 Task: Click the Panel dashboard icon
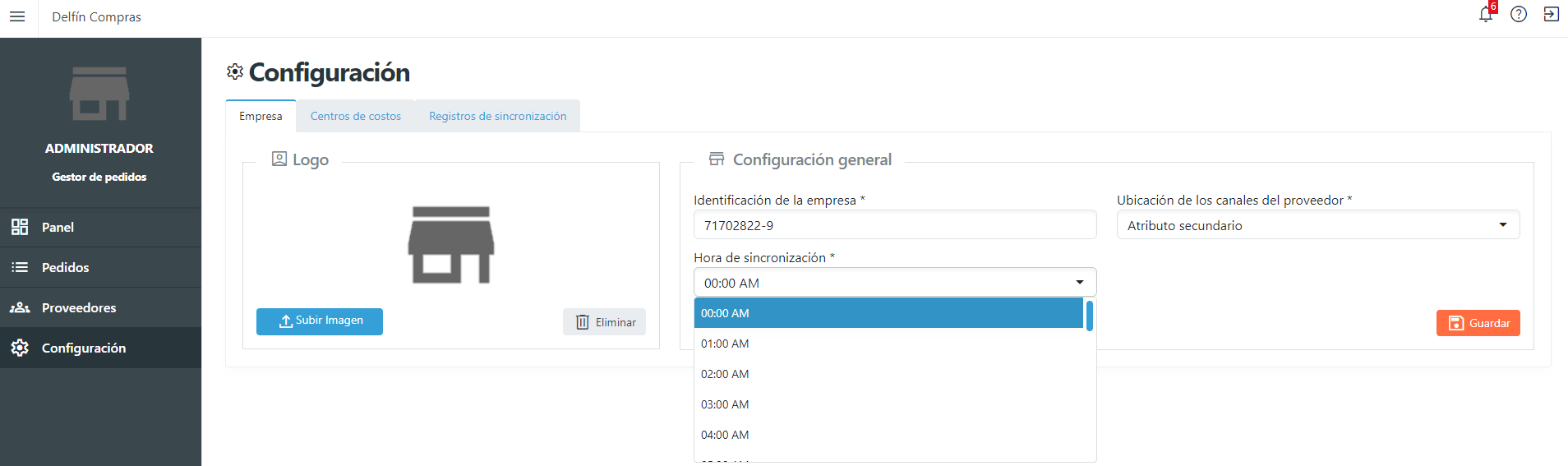tap(20, 227)
